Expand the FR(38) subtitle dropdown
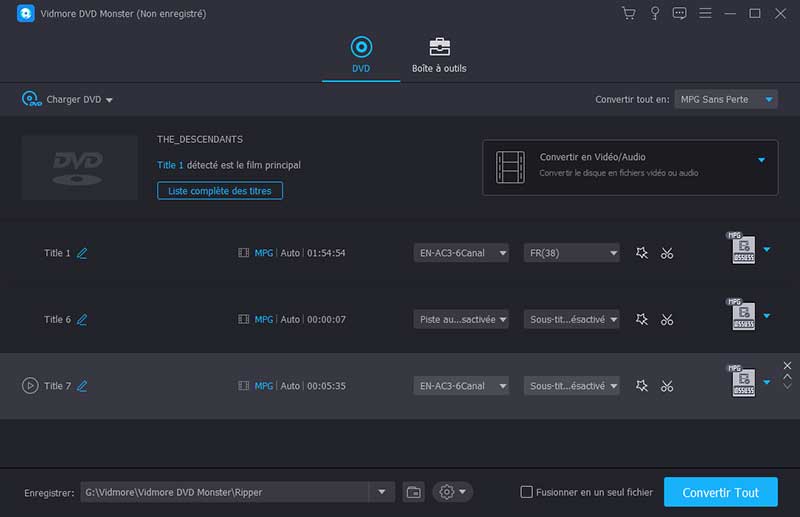 pyautogui.click(x=571, y=253)
